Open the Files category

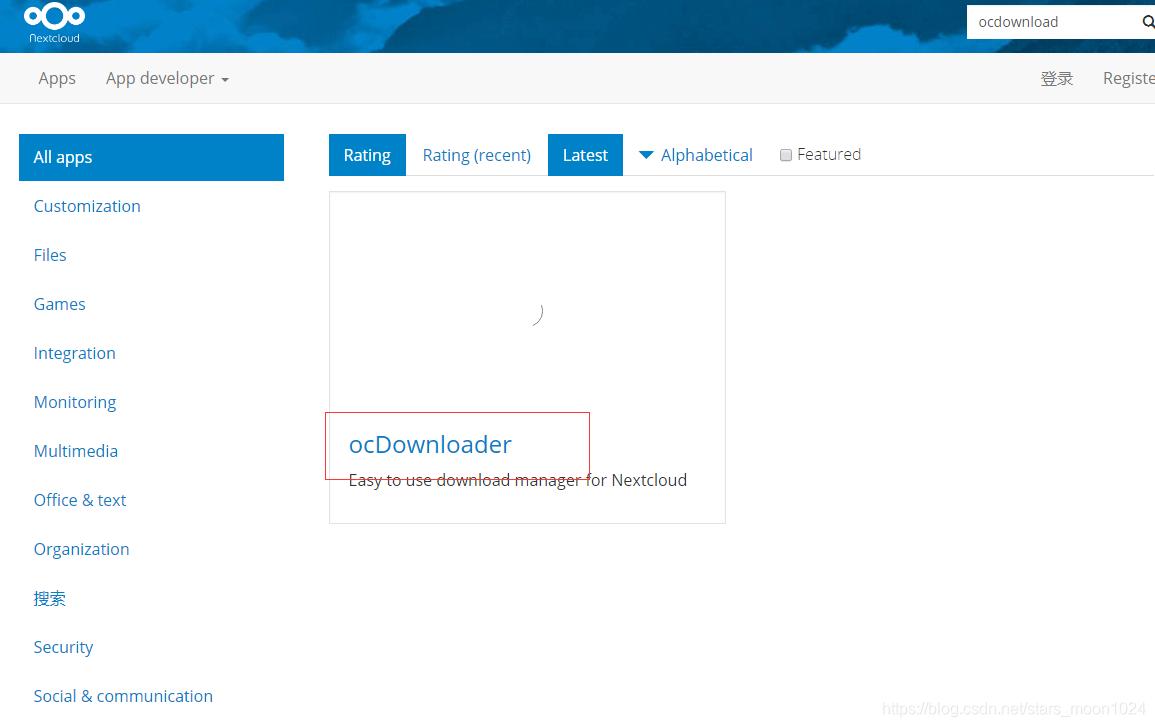pos(50,255)
